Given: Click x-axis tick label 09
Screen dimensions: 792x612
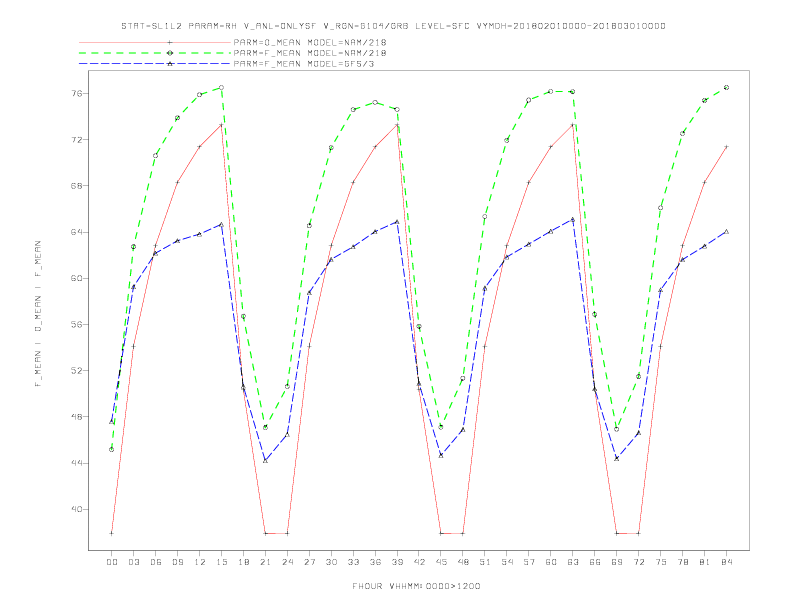Looking at the screenshot, I should (177, 562).
